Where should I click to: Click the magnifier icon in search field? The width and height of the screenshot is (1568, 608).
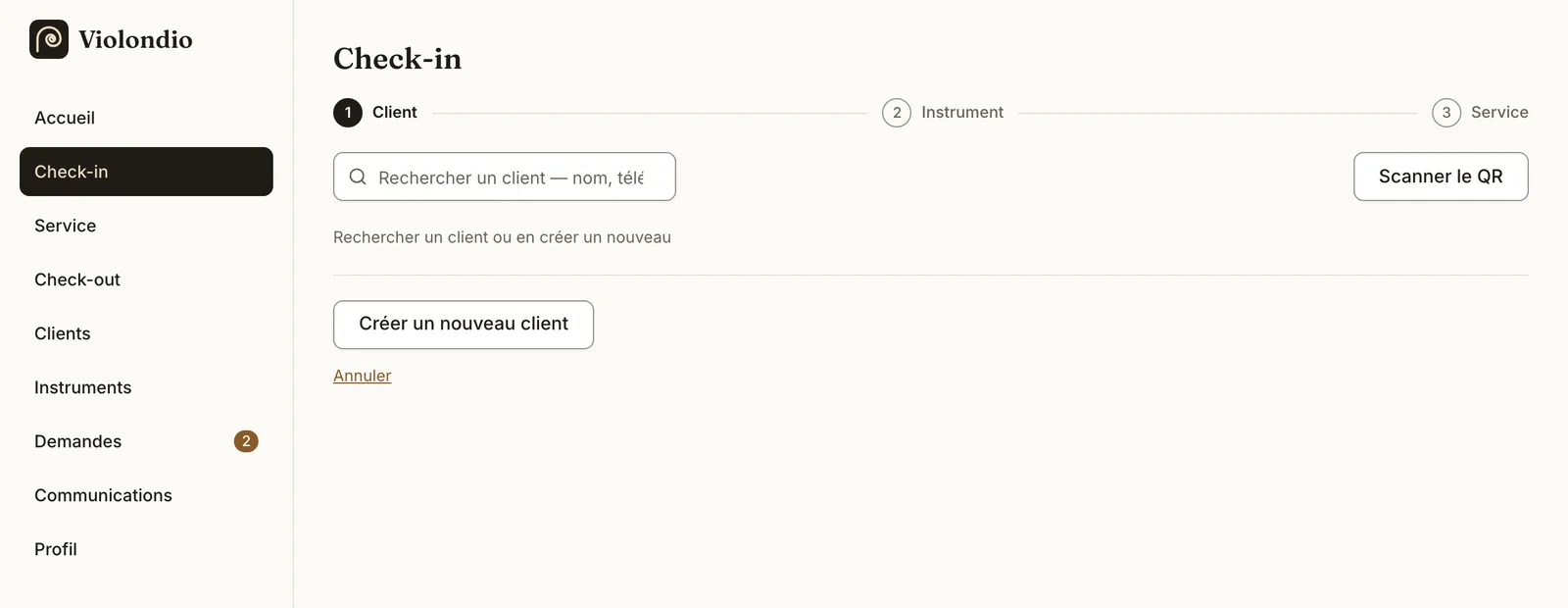(x=358, y=177)
